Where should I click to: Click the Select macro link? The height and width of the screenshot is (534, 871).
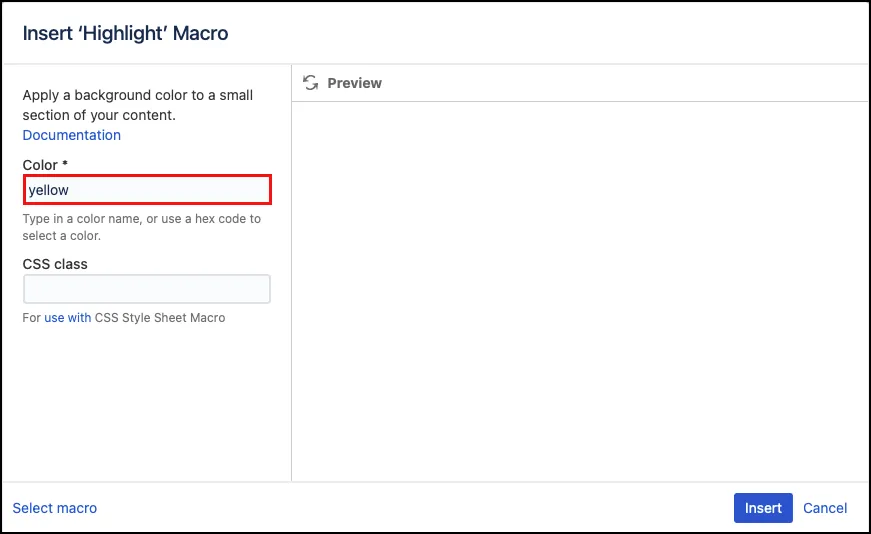coord(54,508)
